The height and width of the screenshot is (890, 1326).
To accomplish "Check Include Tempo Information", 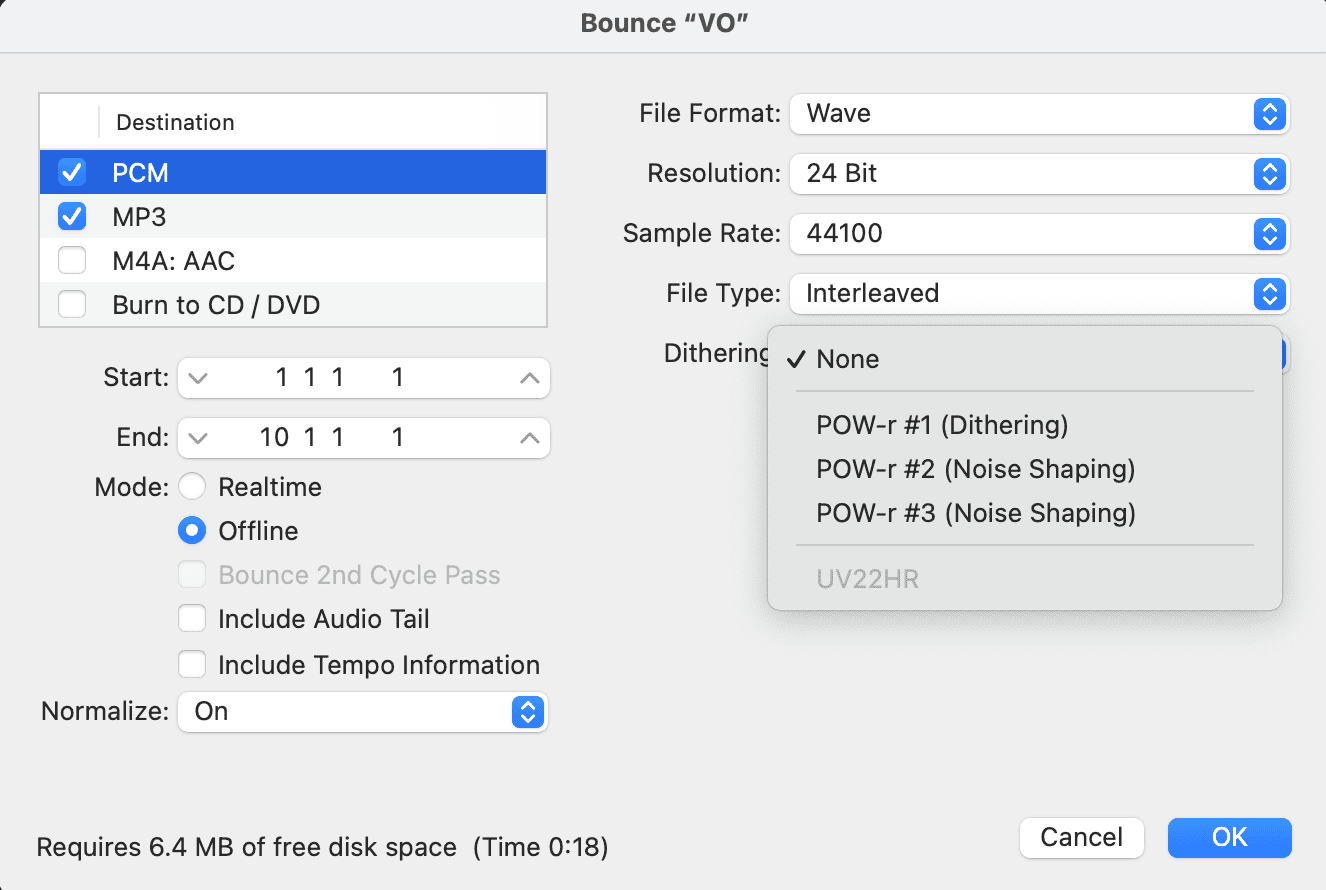I will pyautogui.click(x=191, y=664).
